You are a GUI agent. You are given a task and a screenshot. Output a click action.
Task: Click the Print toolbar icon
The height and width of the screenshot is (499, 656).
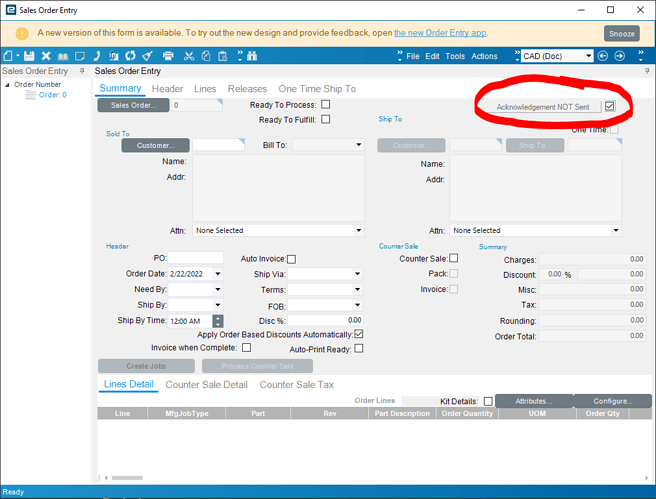point(168,56)
